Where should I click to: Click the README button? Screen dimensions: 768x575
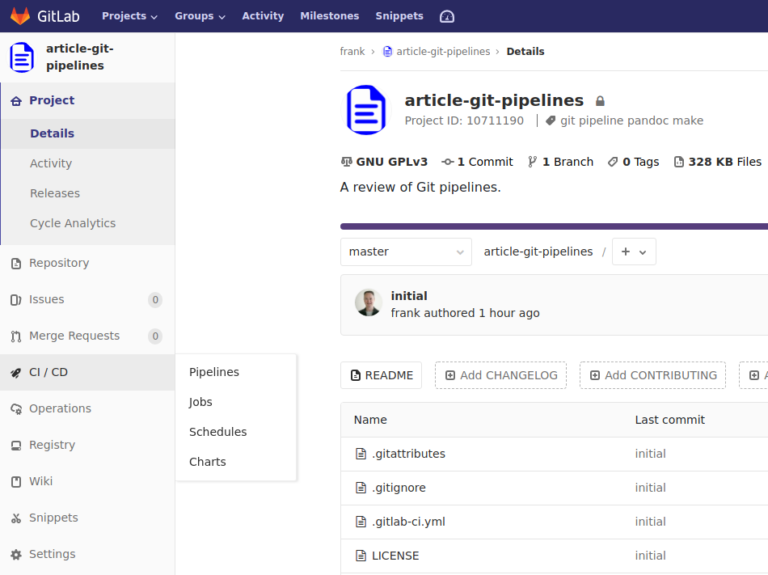click(x=381, y=375)
